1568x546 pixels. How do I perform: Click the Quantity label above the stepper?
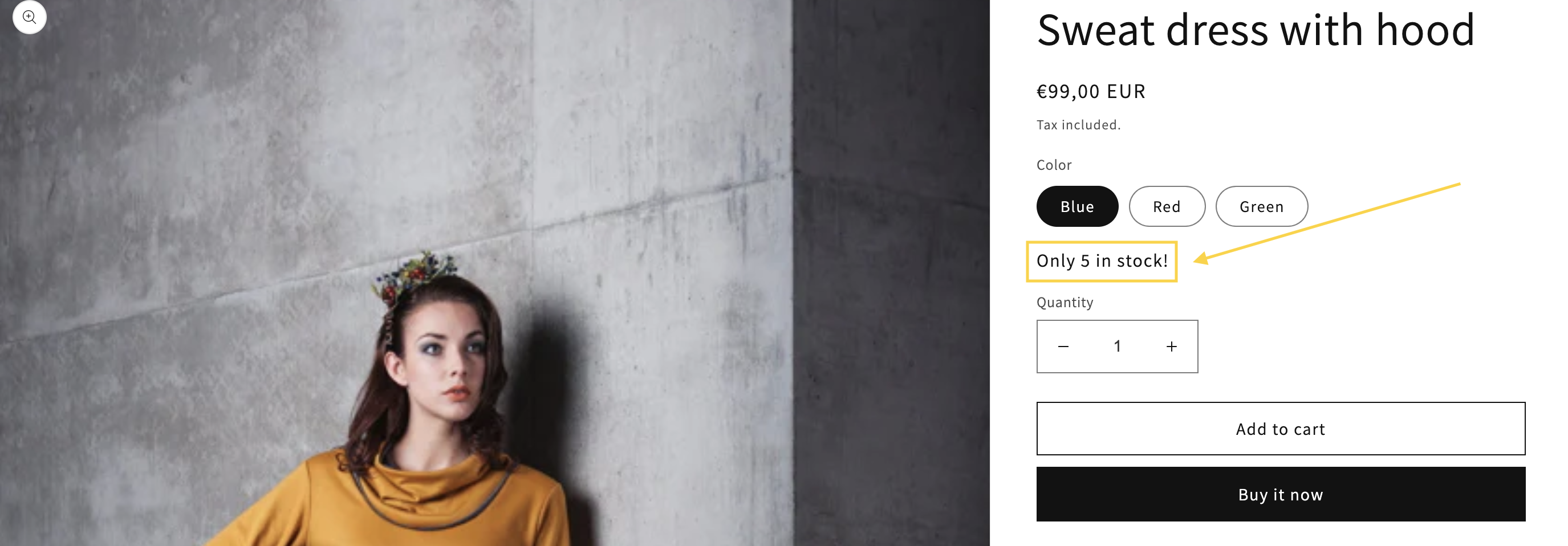[1065, 303]
